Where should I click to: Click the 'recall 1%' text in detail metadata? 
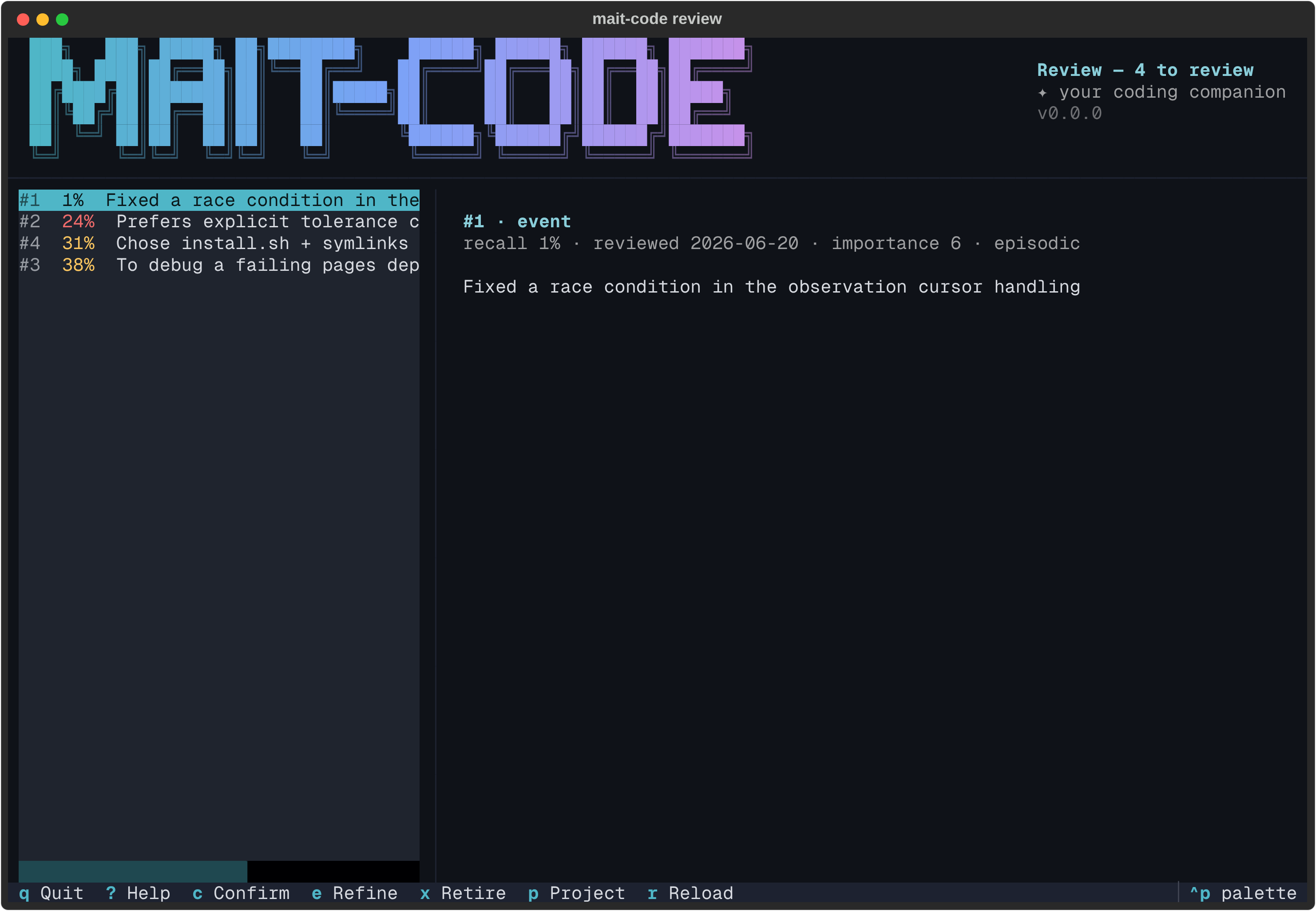[512, 243]
